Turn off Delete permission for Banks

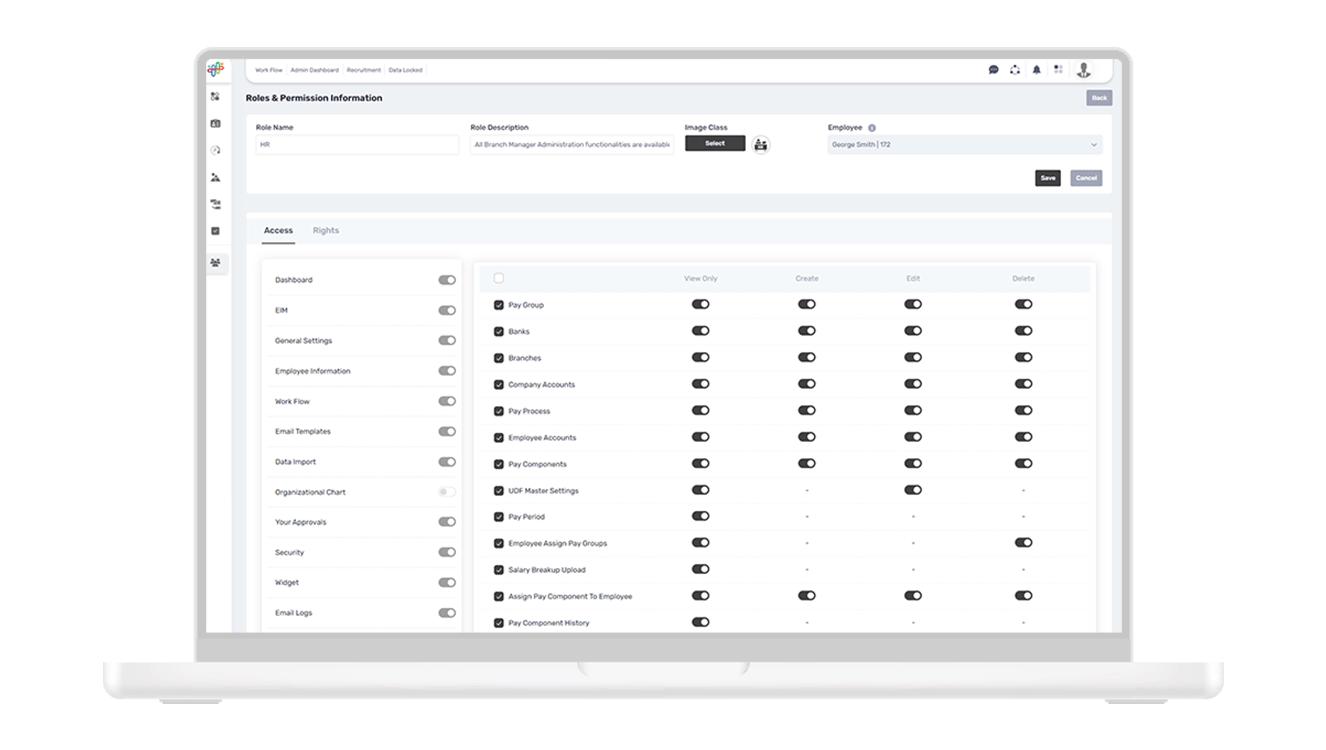point(1023,331)
